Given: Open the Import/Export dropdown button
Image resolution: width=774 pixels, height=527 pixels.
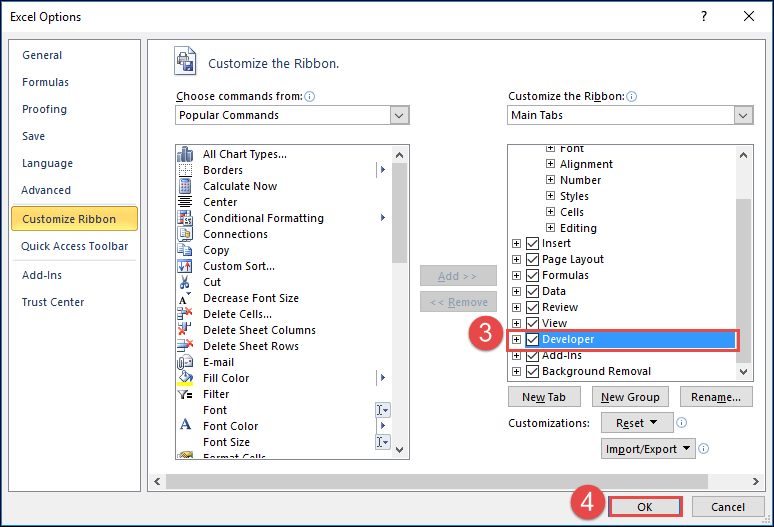Looking at the screenshot, I should click(x=648, y=449).
